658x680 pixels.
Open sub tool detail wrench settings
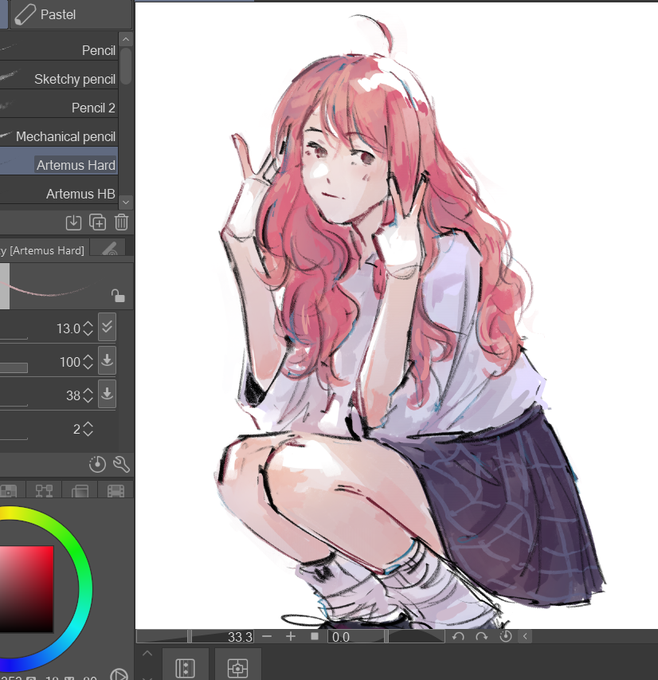pyautogui.click(x=121, y=464)
